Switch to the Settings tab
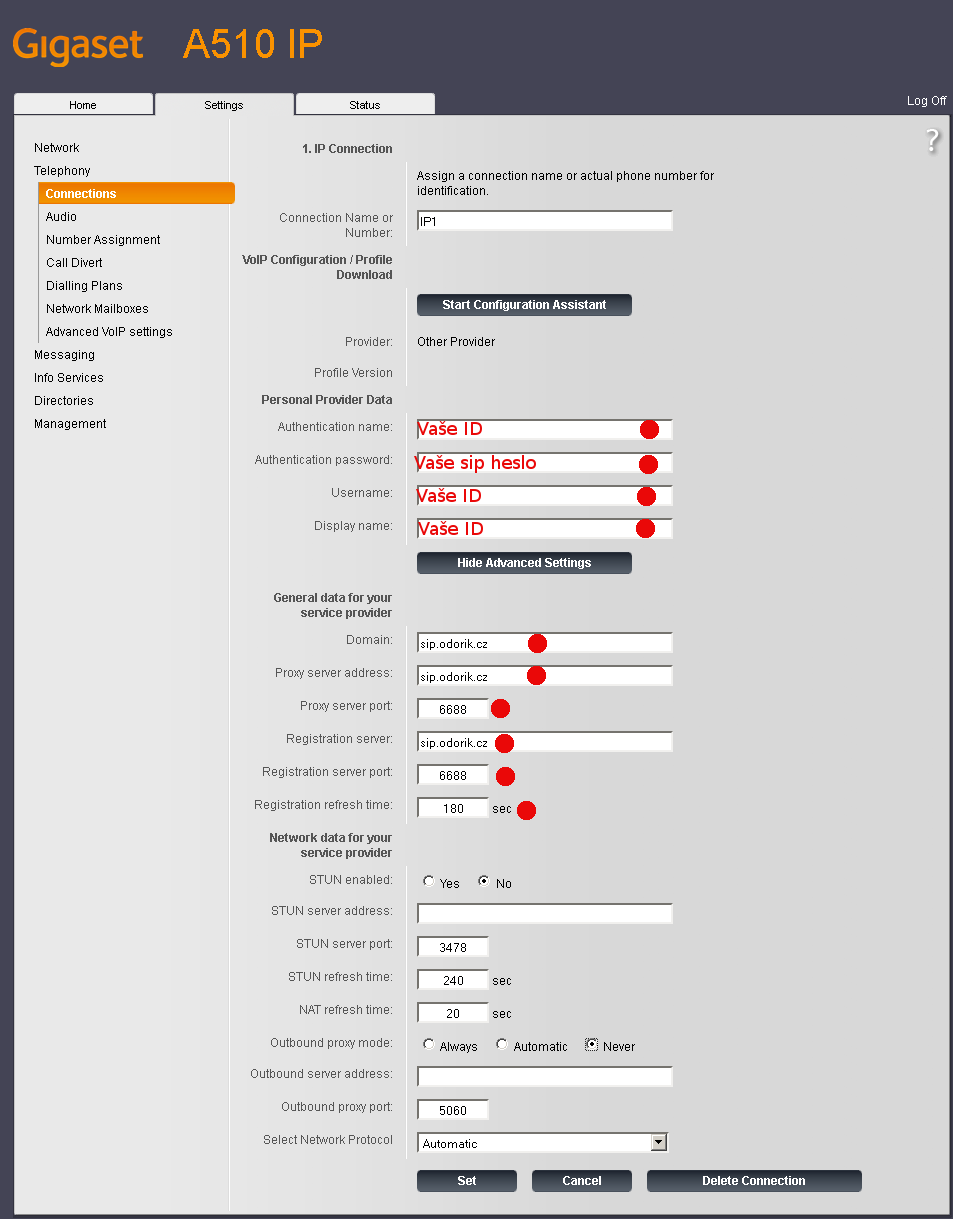Viewport: 953px width, 1219px height. coord(224,105)
